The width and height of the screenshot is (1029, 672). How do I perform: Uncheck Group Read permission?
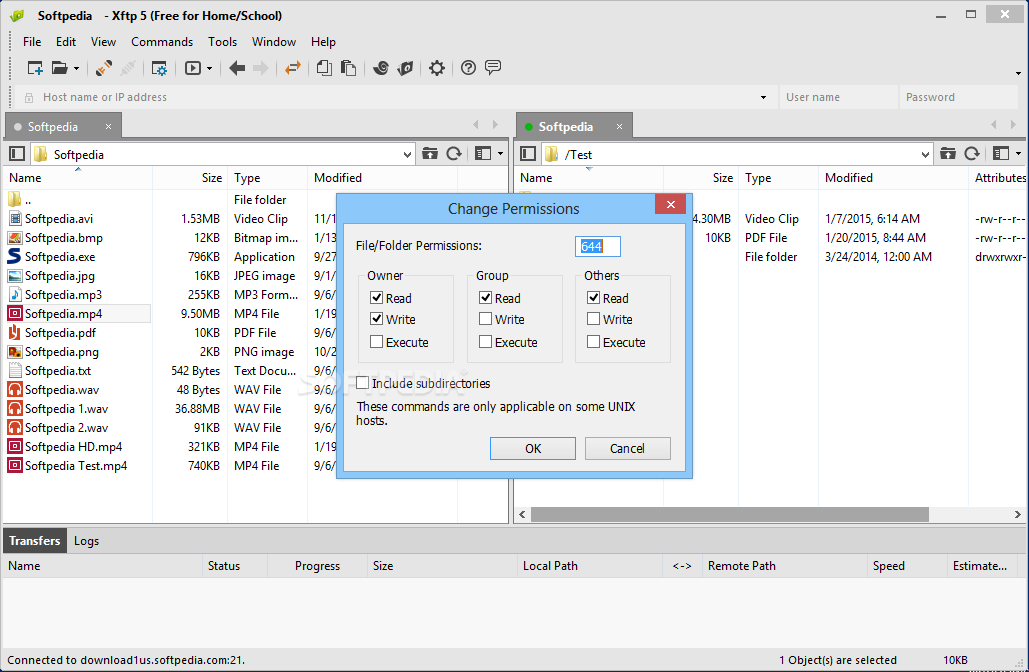tap(486, 297)
